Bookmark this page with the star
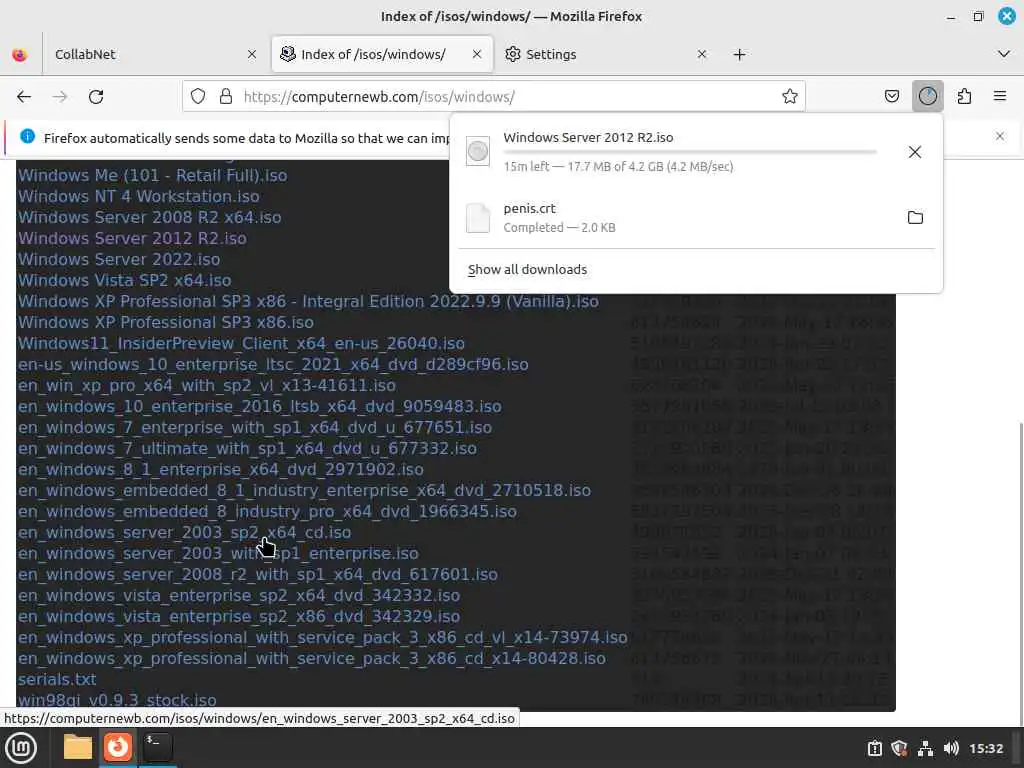This screenshot has width=1024, height=768. point(790,97)
